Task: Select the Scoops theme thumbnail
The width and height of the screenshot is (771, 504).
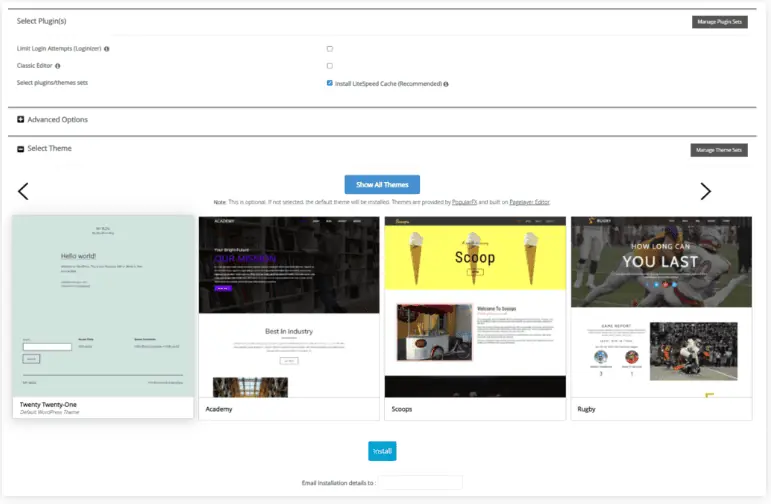Action: click(x=475, y=307)
